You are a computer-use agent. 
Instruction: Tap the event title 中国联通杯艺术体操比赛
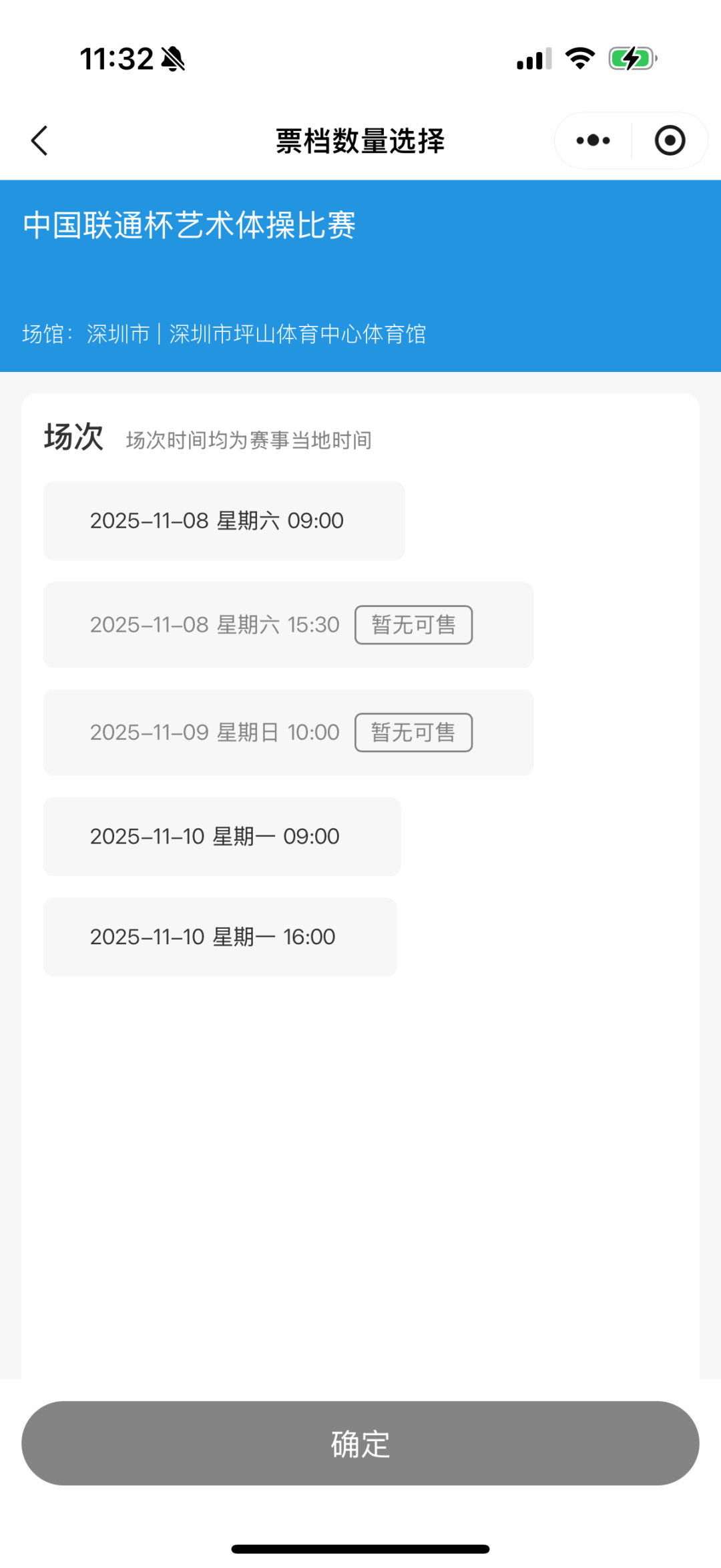point(190,225)
